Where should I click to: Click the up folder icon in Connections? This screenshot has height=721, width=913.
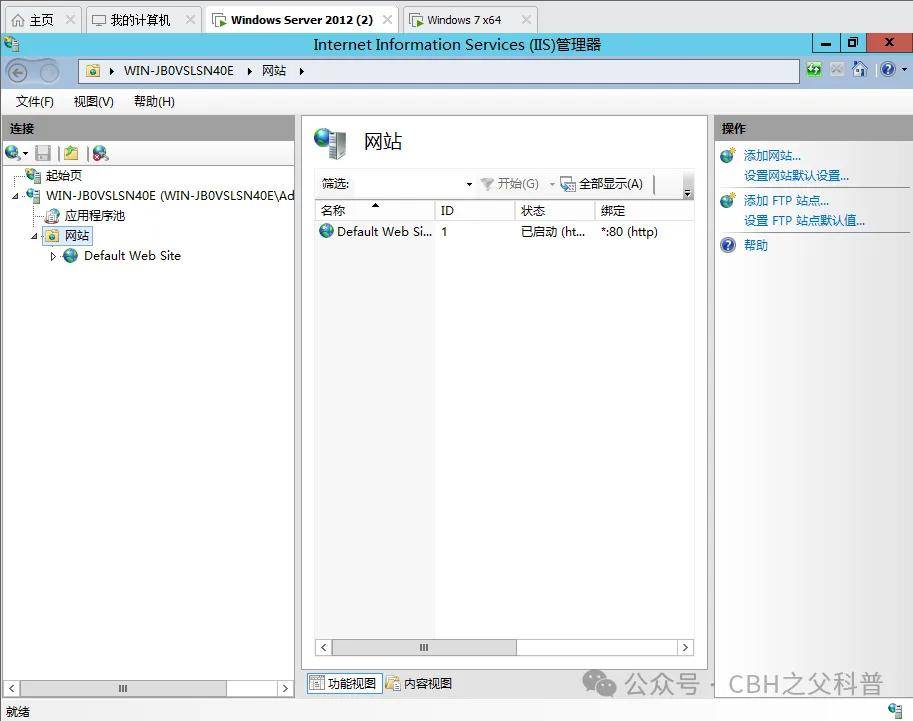[71, 153]
